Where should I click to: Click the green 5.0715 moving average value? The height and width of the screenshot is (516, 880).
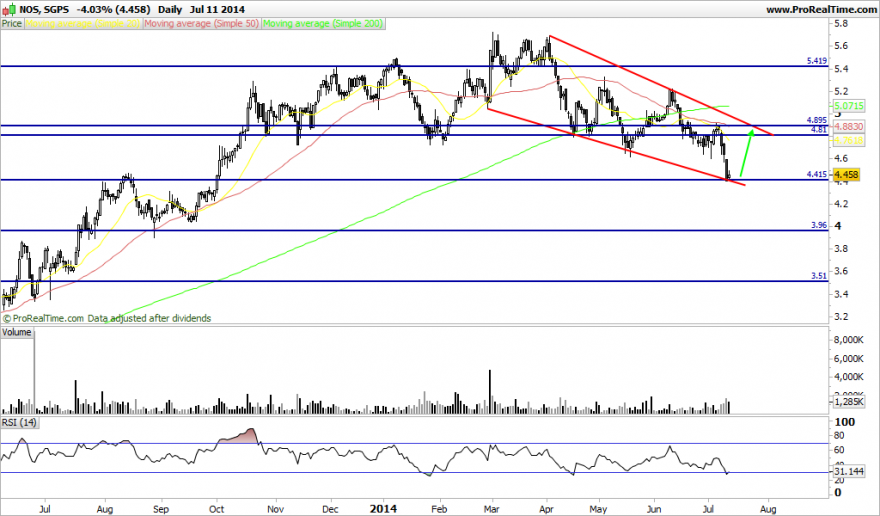(x=849, y=106)
